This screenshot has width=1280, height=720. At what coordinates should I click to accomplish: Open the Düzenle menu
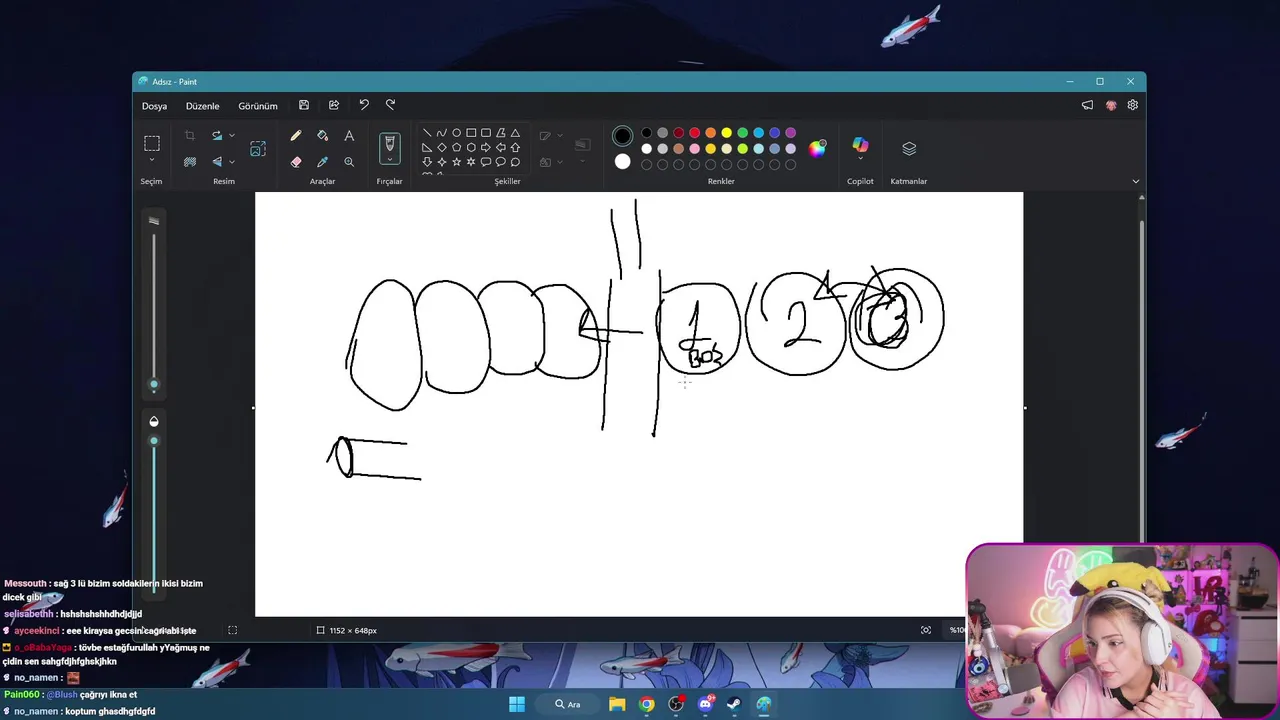[202, 106]
